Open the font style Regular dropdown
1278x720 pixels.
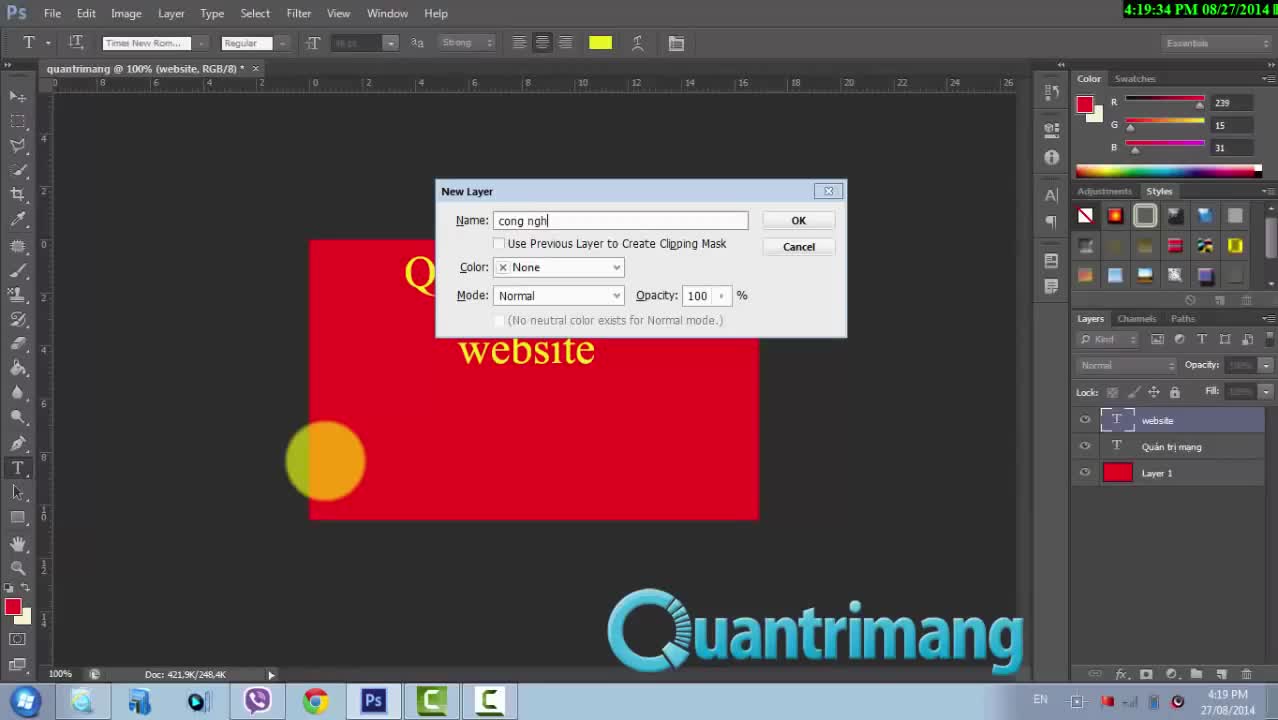pyautogui.click(x=283, y=43)
